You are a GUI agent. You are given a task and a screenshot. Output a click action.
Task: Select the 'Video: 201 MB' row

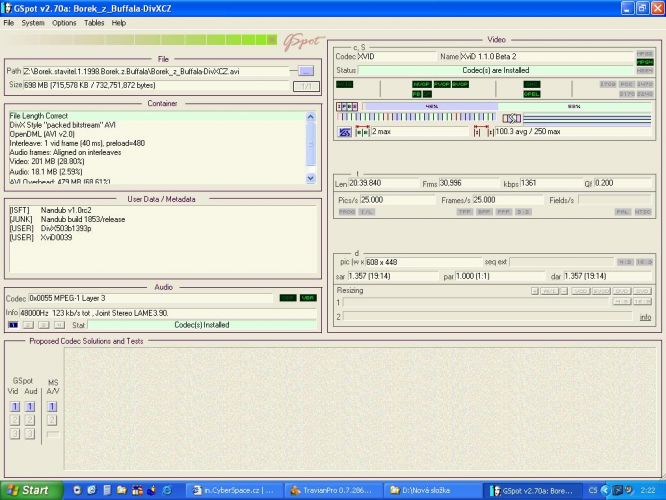[156, 161]
